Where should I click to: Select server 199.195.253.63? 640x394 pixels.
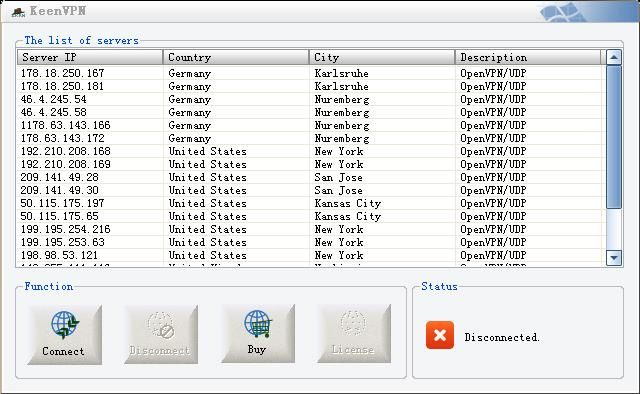pos(309,243)
